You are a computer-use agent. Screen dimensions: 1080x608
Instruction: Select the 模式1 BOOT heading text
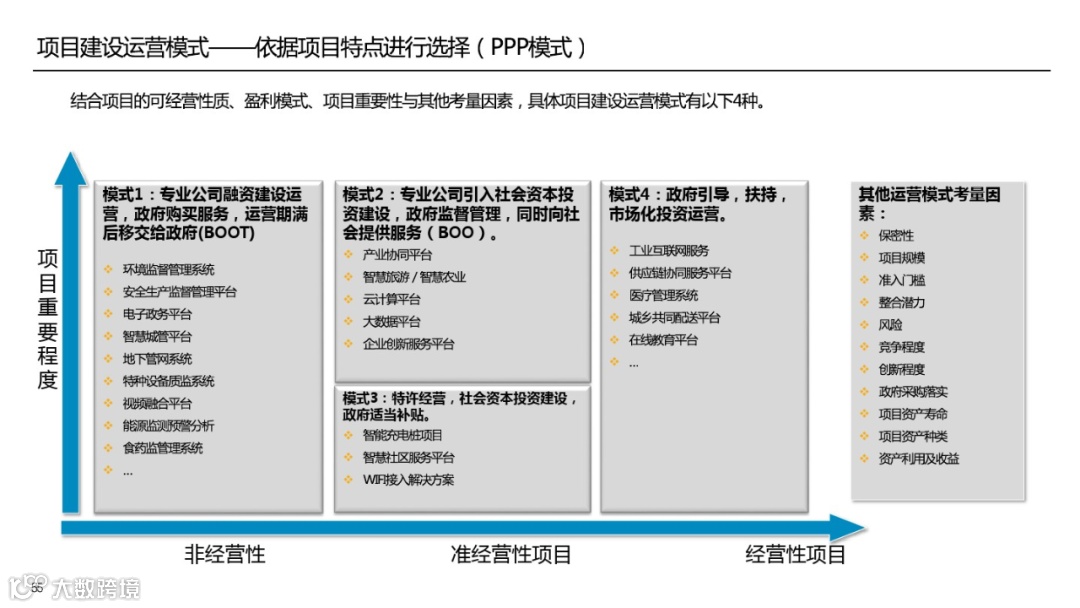[x=205, y=213]
